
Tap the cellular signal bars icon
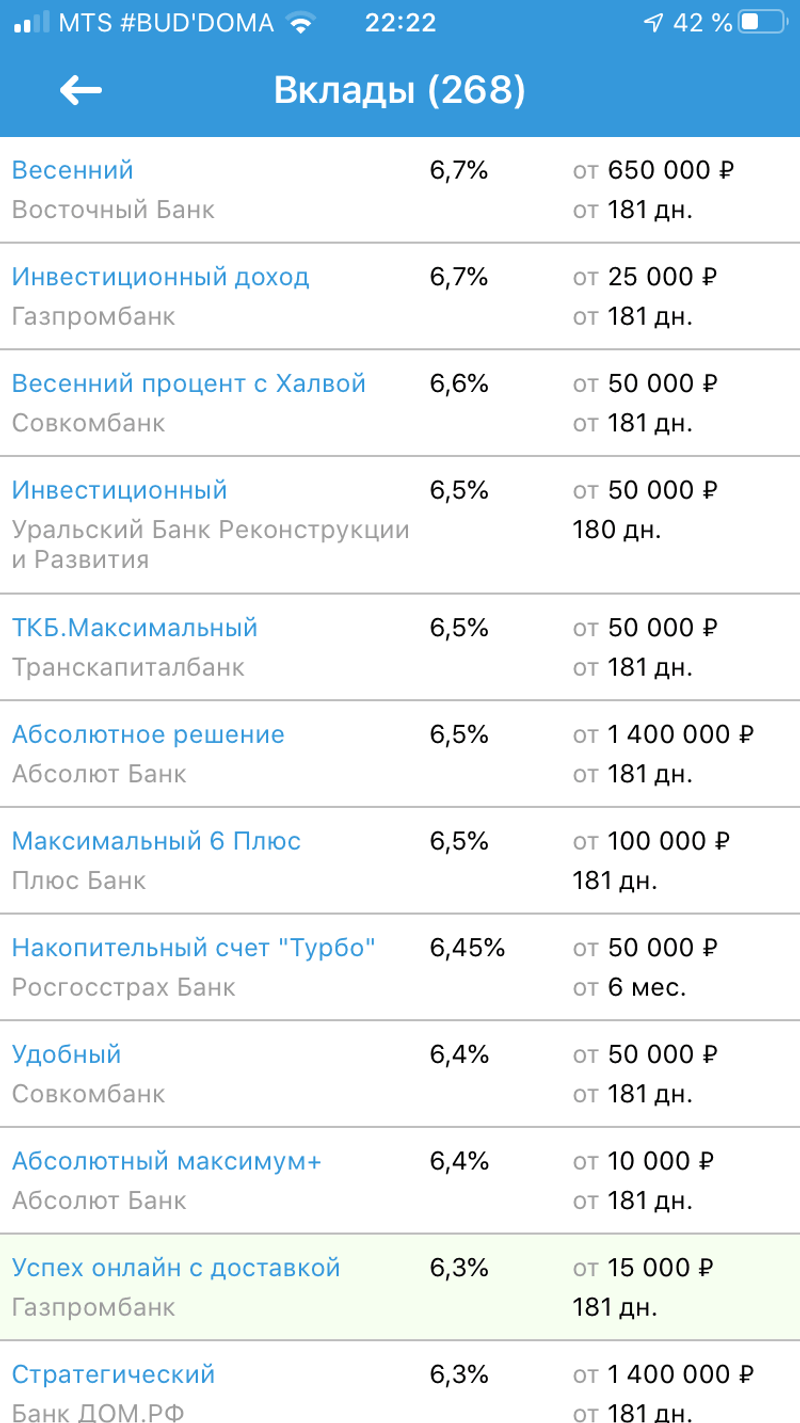pos(30,23)
